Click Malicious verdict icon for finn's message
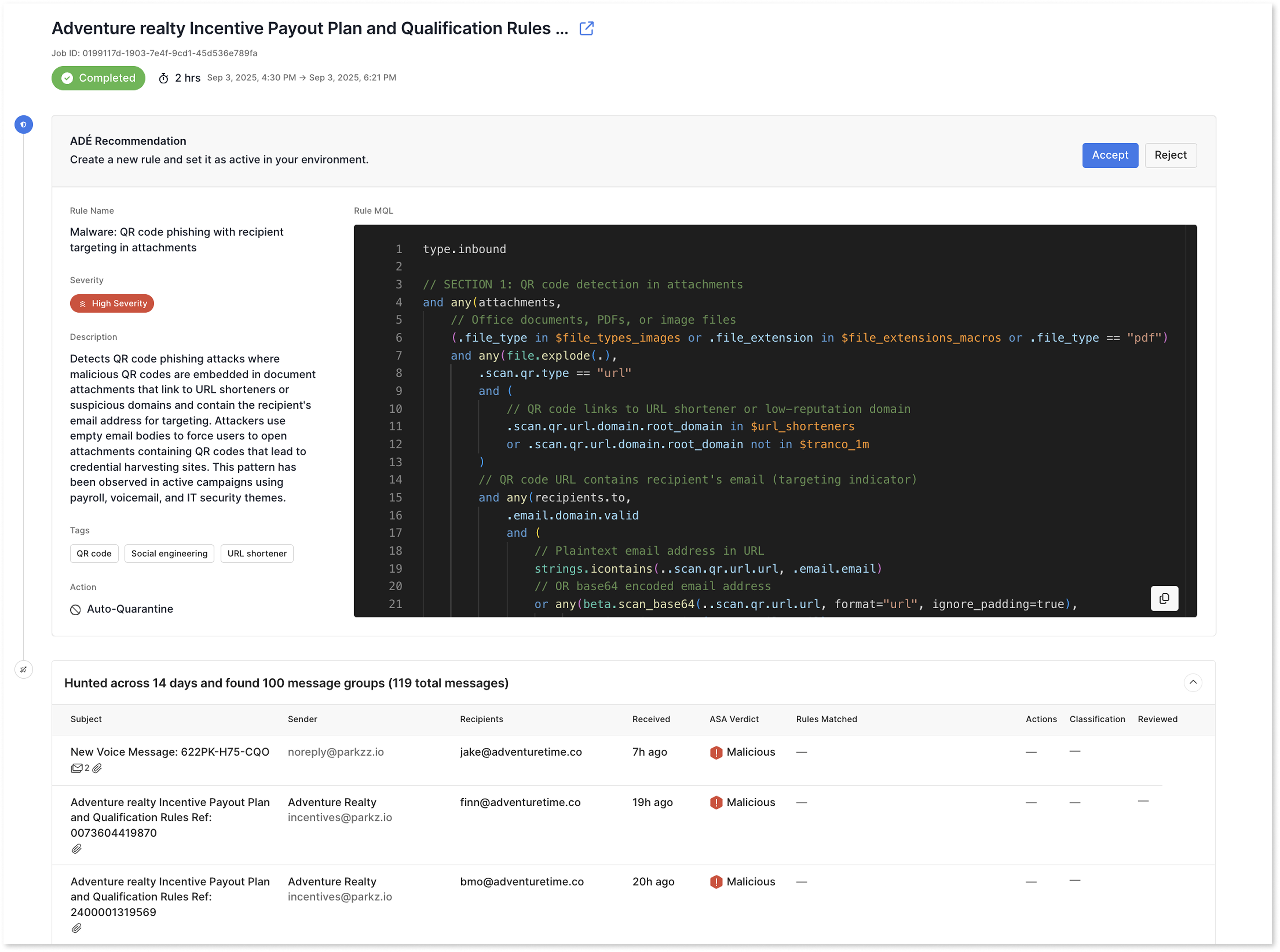The height and width of the screenshot is (952, 1280). (716, 803)
